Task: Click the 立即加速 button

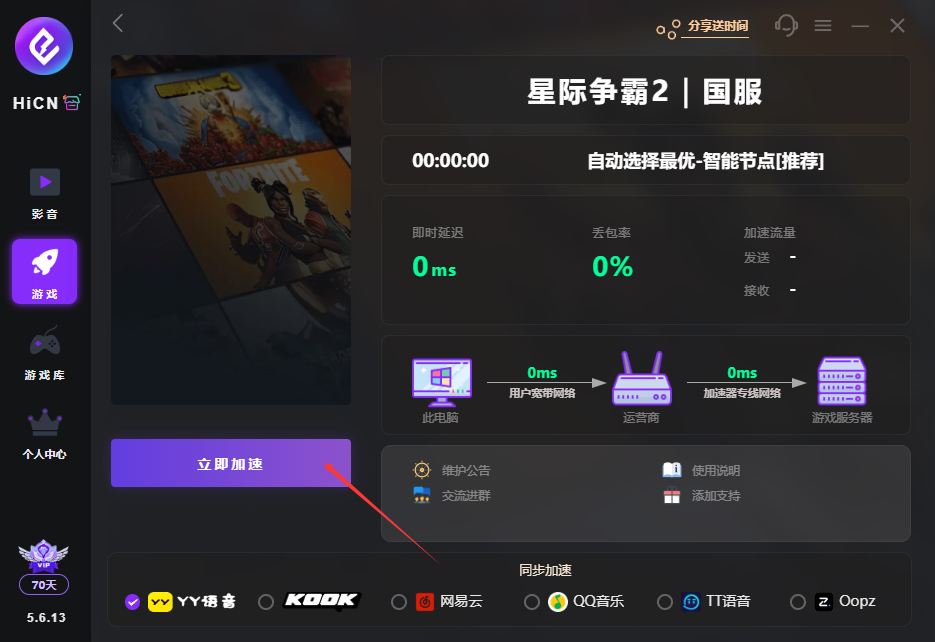Action: (x=231, y=463)
